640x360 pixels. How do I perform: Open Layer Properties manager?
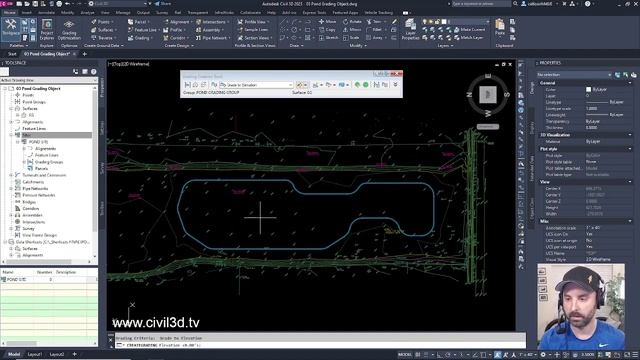410,29
